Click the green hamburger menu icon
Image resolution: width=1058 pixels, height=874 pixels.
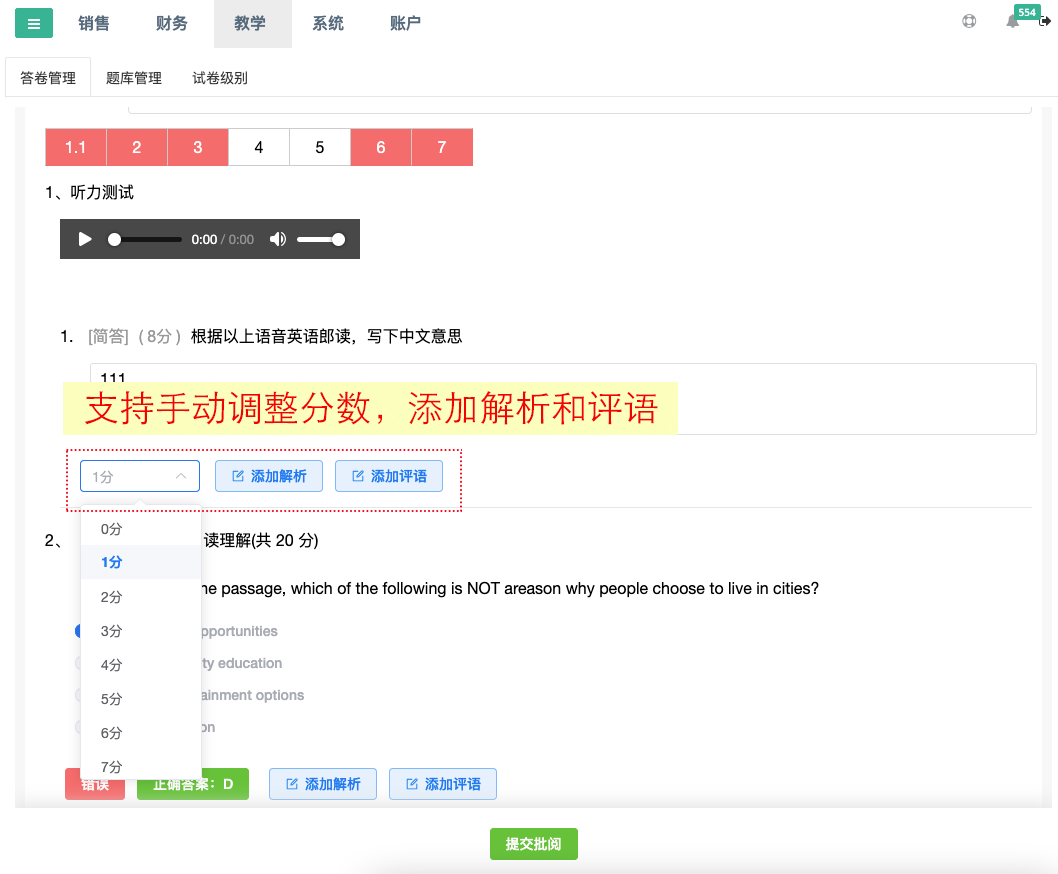(34, 23)
